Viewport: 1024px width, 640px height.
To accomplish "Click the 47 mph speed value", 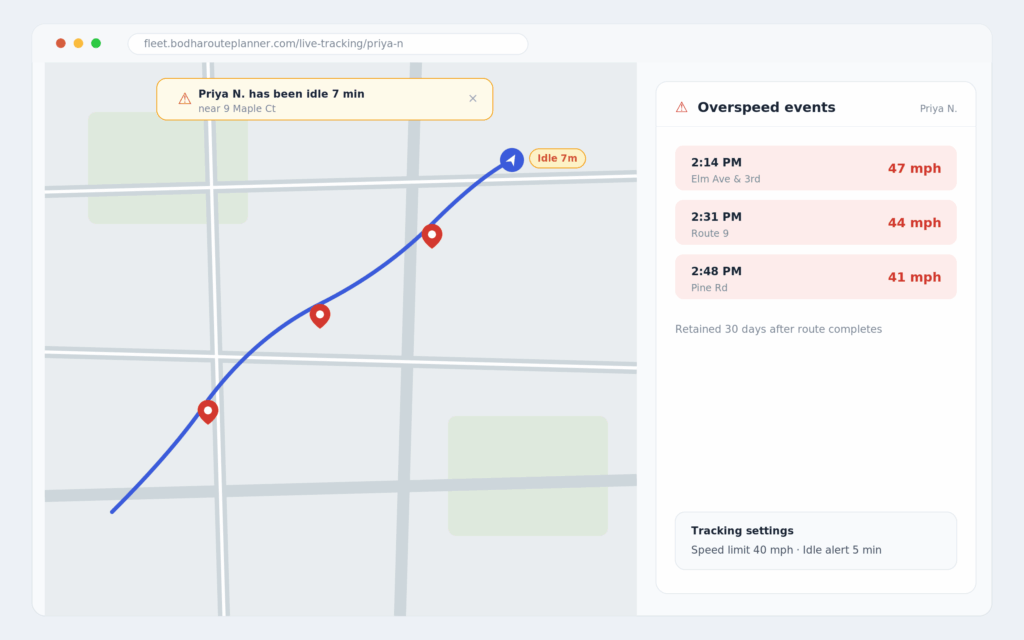I will click(914, 168).
